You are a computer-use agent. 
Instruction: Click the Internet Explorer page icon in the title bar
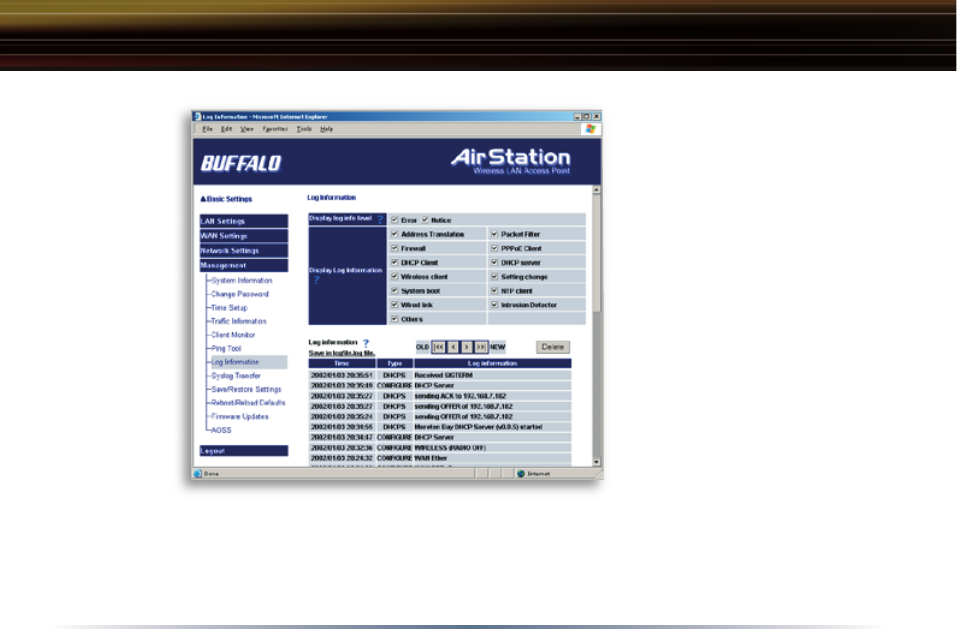coord(197,117)
